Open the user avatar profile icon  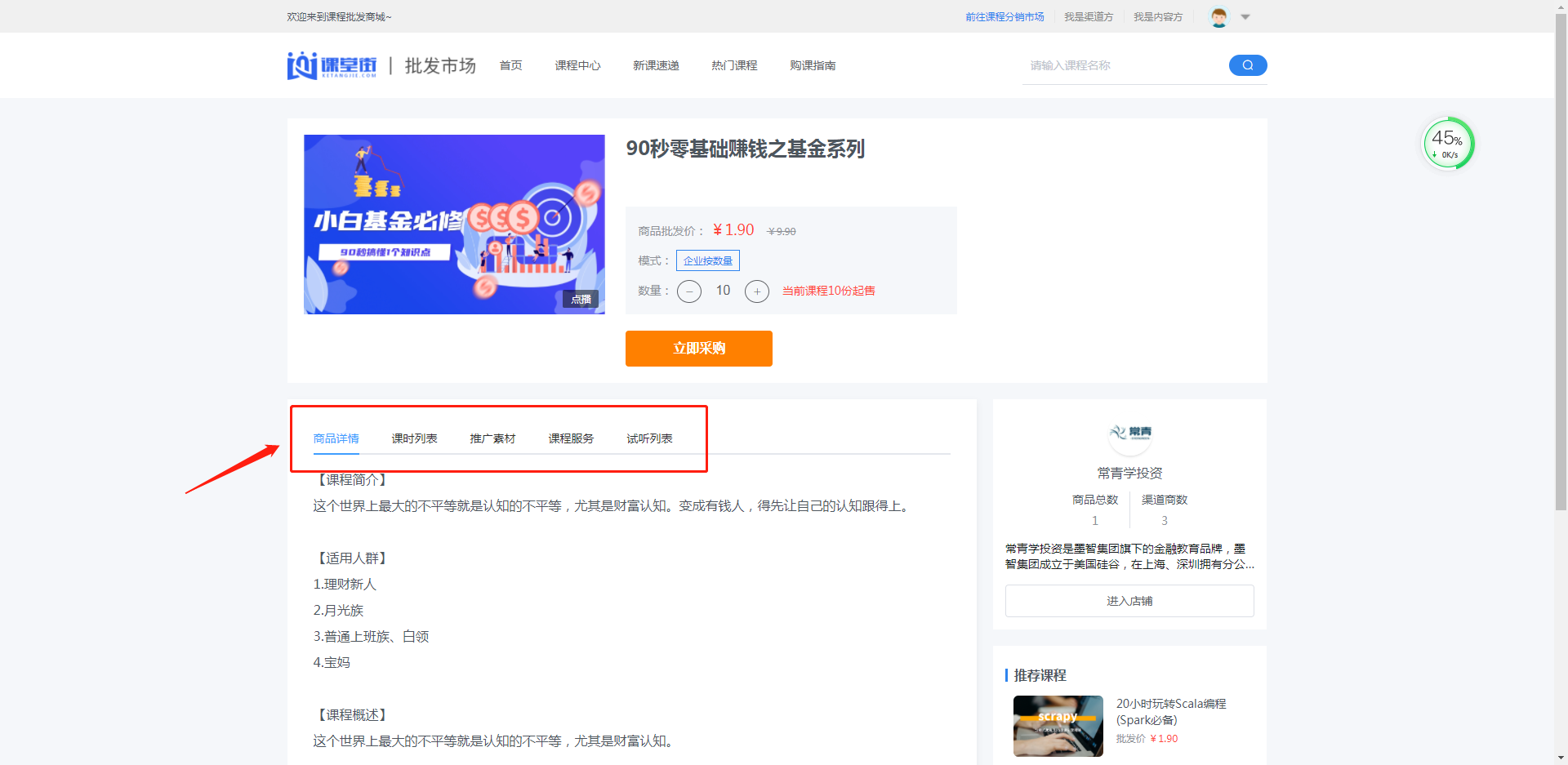coord(1218,16)
